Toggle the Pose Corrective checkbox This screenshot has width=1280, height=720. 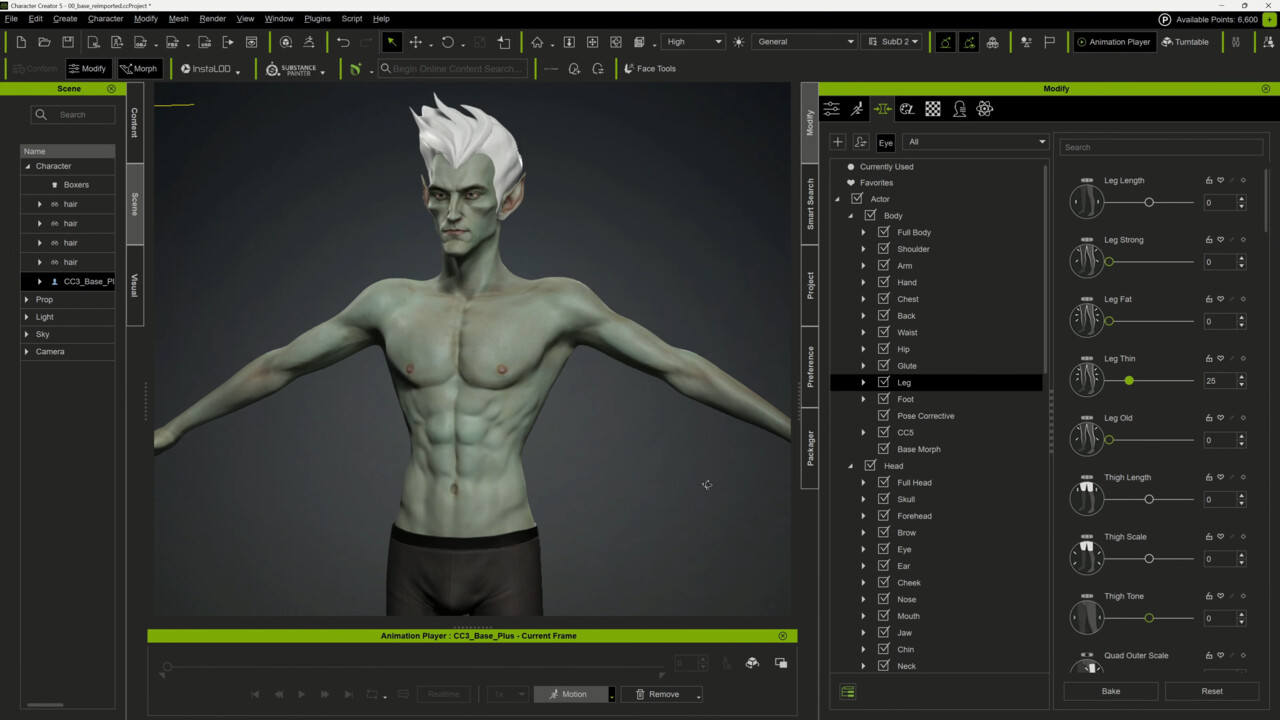(x=883, y=416)
